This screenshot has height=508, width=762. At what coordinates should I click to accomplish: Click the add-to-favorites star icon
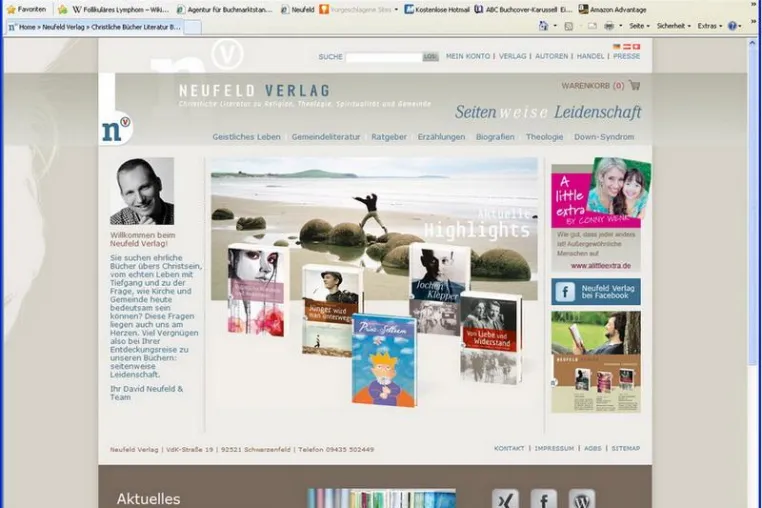point(63,9)
